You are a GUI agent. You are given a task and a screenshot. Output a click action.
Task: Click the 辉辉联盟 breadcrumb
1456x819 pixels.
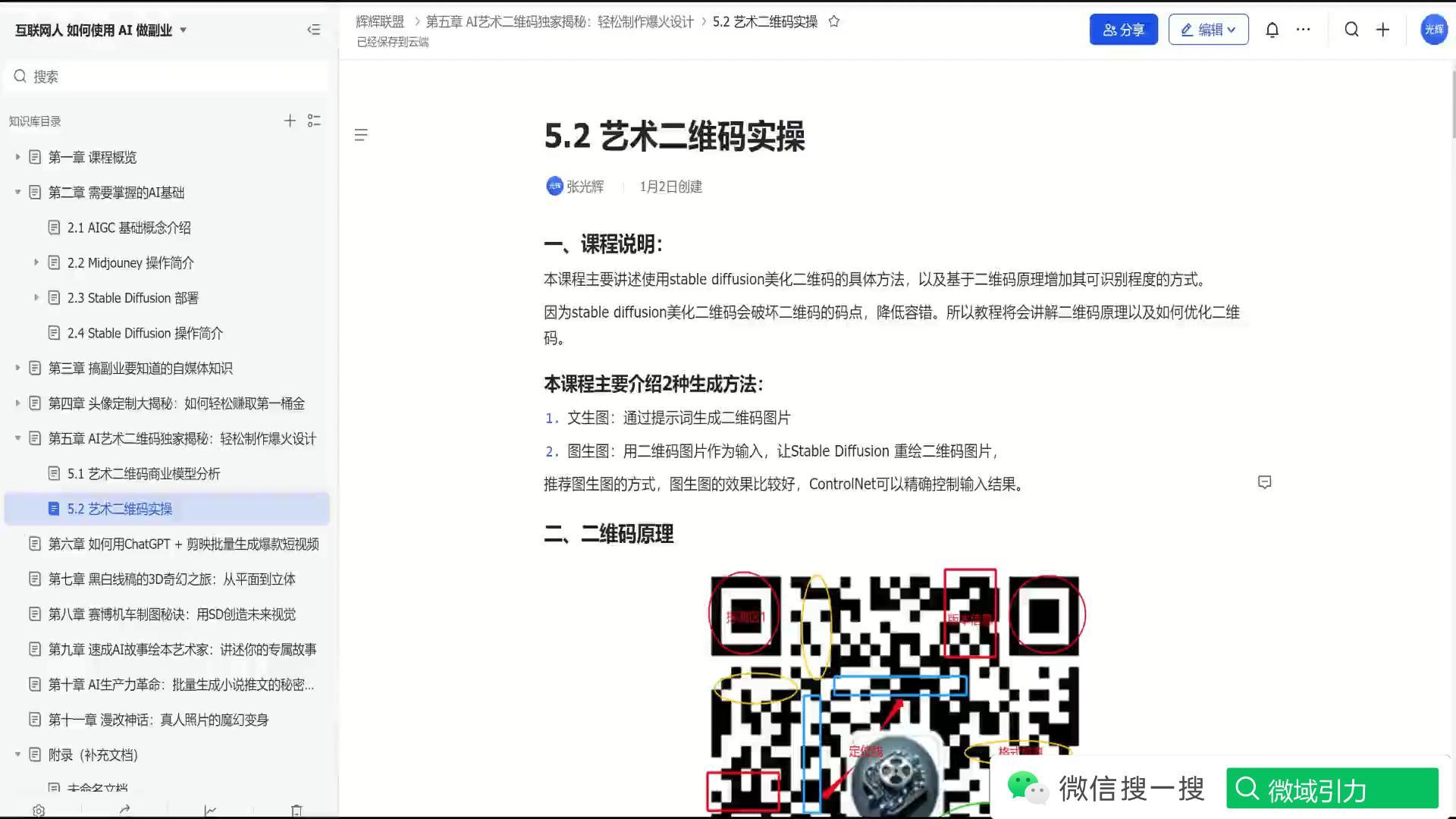(380, 21)
